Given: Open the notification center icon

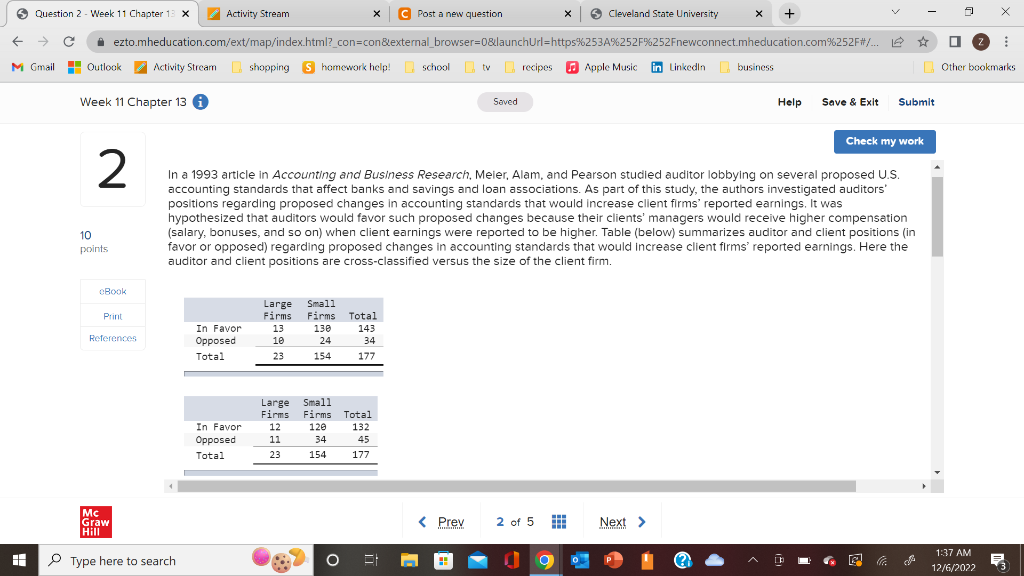Looking at the screenshot, I should (999, 560).
